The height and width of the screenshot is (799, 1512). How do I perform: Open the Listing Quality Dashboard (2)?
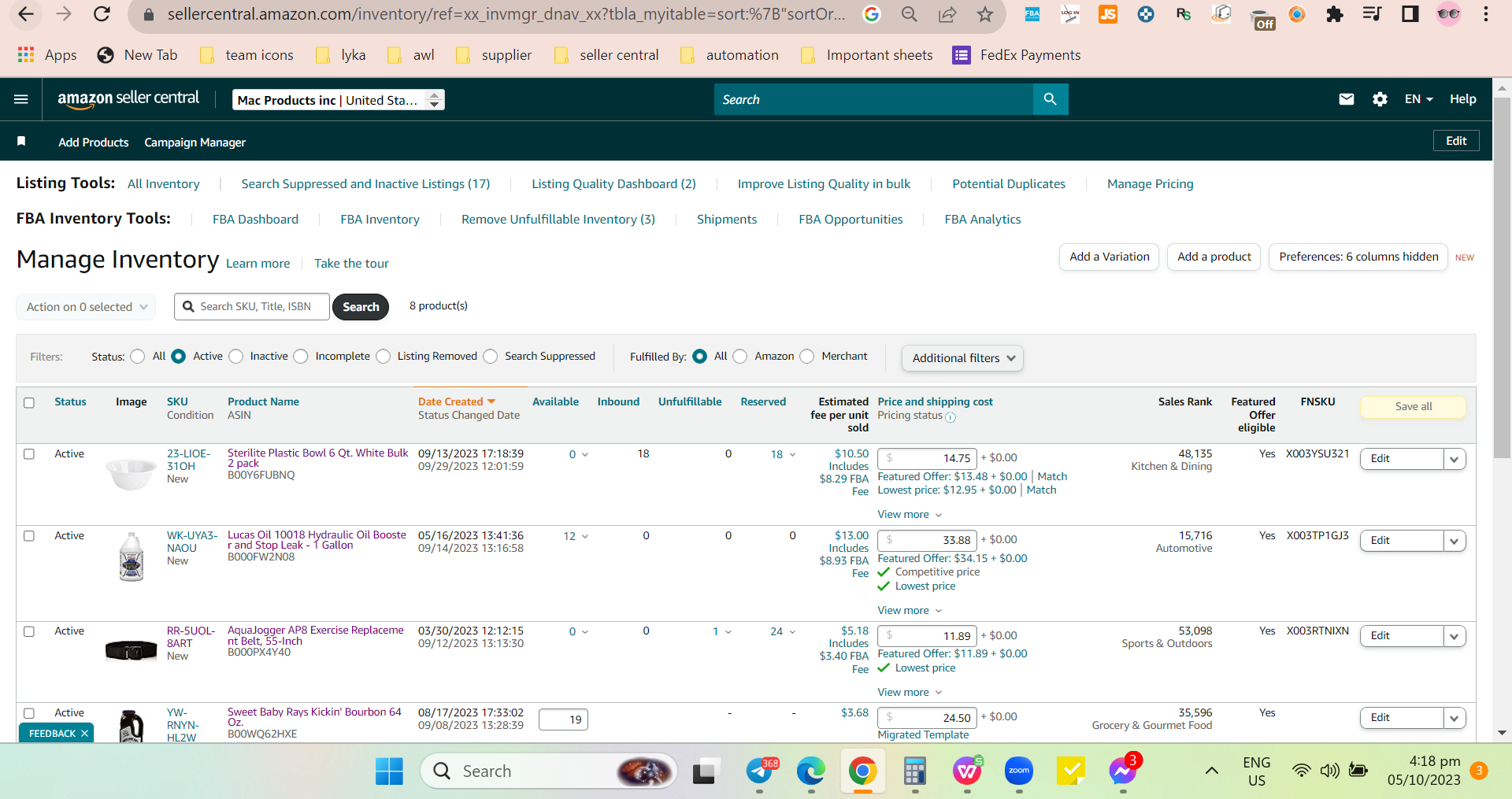point(613,183)
